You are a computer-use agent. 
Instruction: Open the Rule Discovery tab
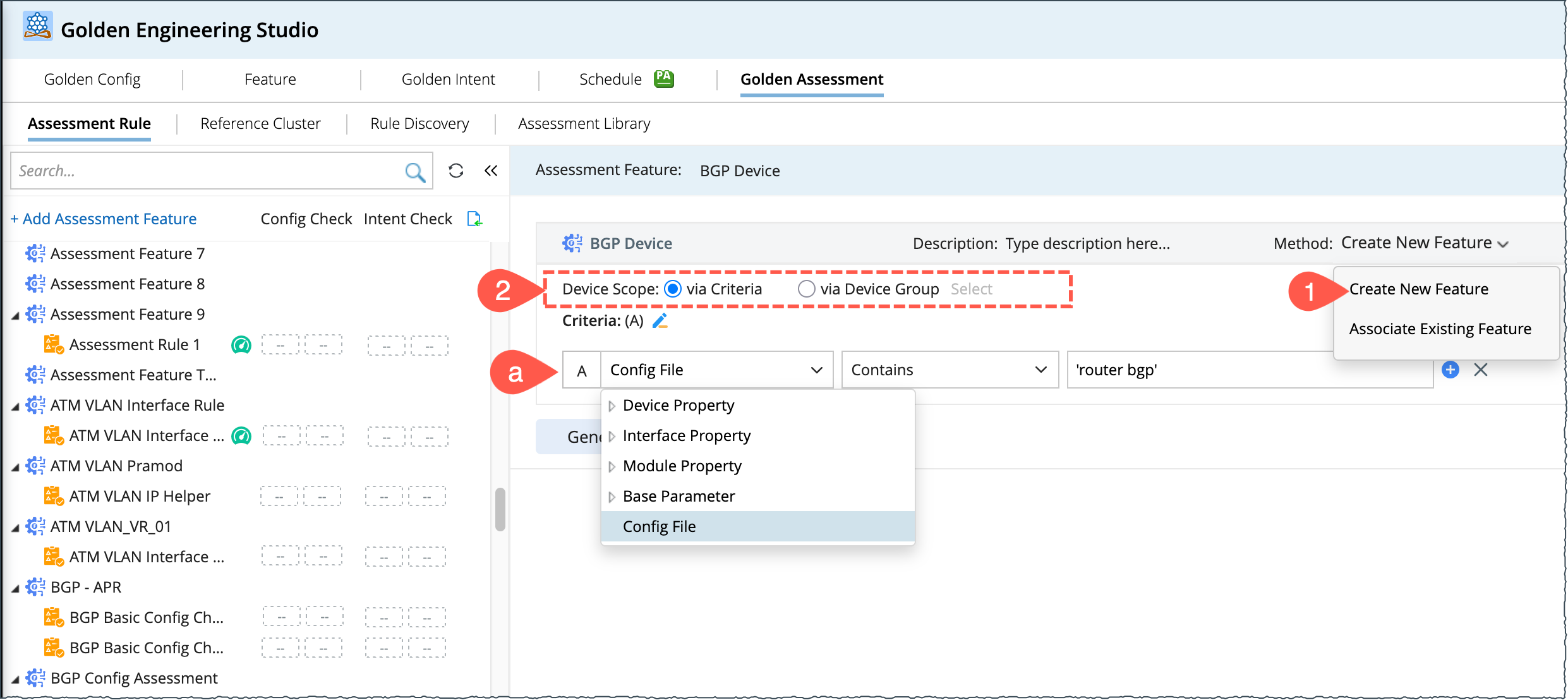419,124
